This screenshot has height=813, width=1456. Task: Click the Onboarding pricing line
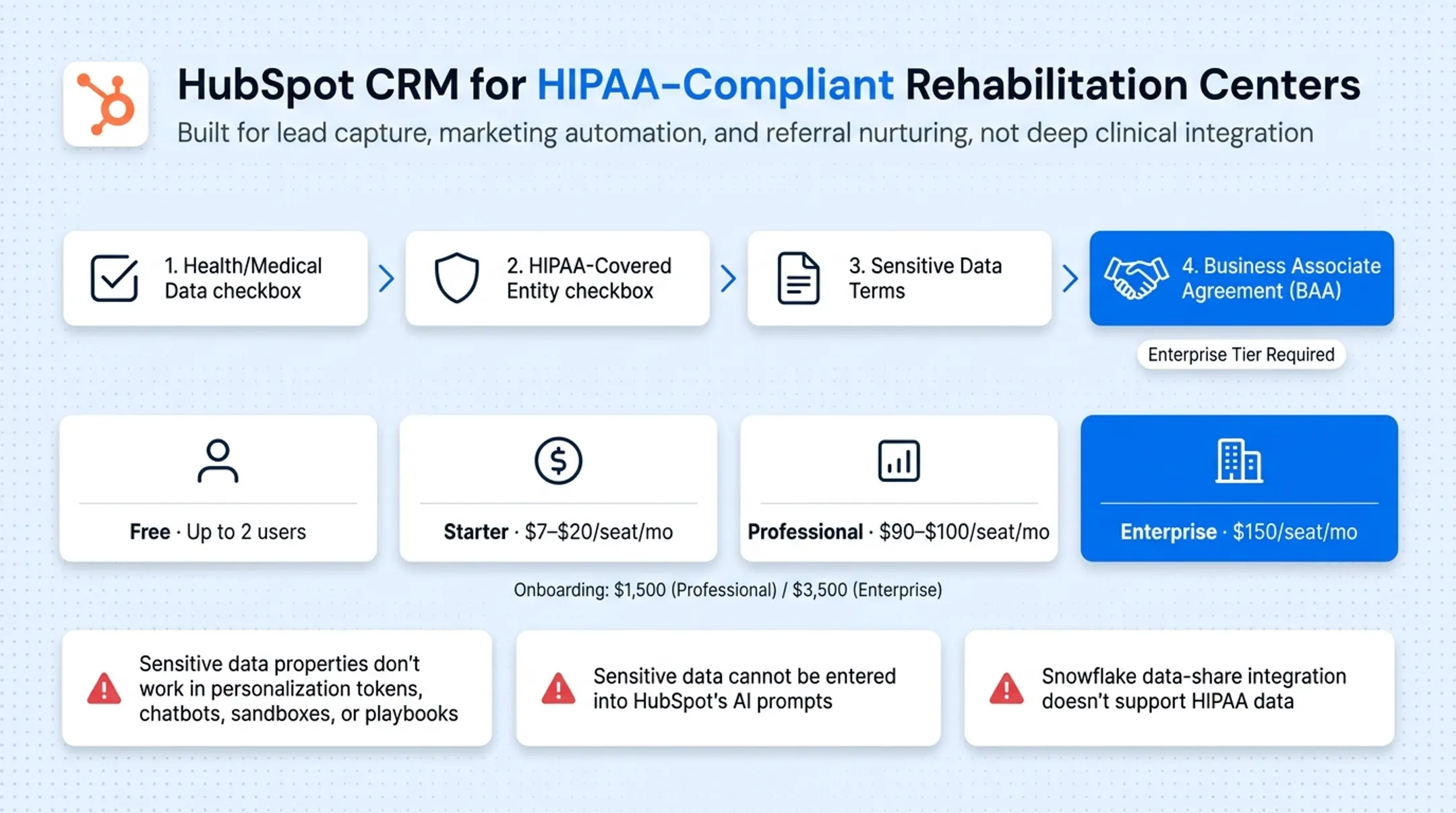(x=728, y=590)
